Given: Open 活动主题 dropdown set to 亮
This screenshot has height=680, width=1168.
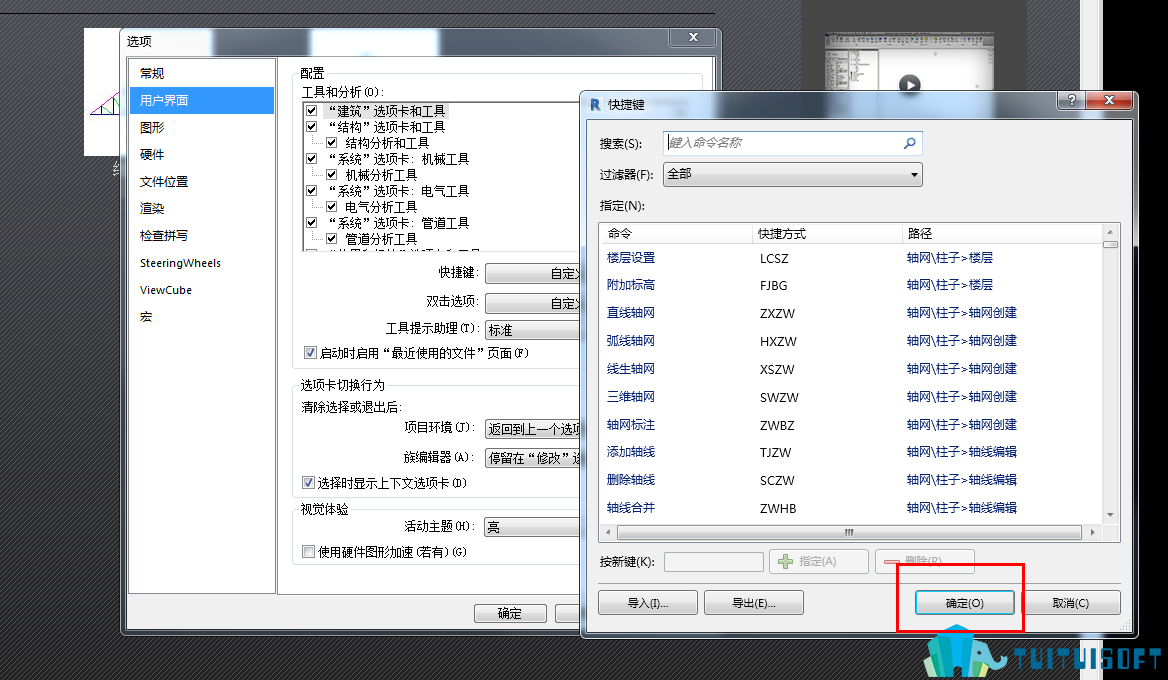Looking at the screenshot, I should 532,527.
